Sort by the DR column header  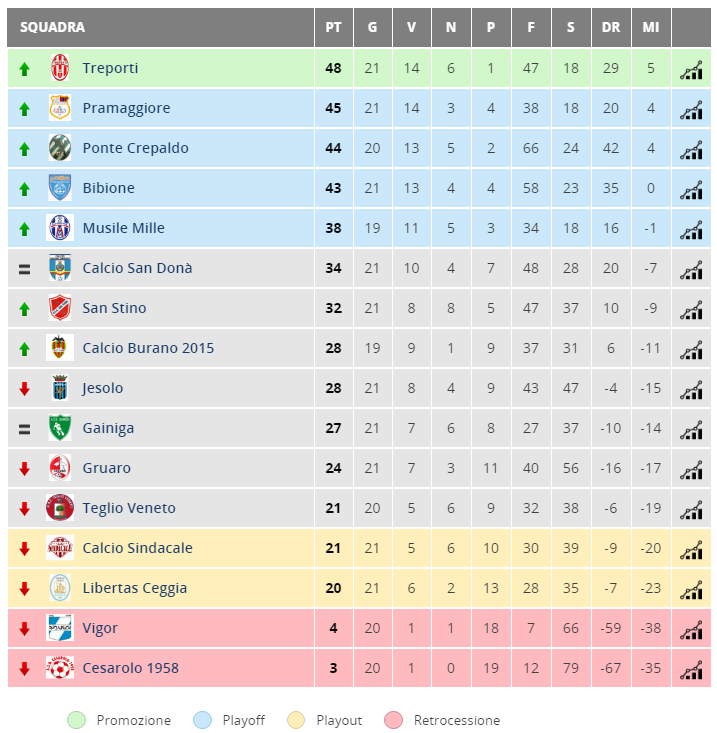pyautogui.click(x=611, y=27)
